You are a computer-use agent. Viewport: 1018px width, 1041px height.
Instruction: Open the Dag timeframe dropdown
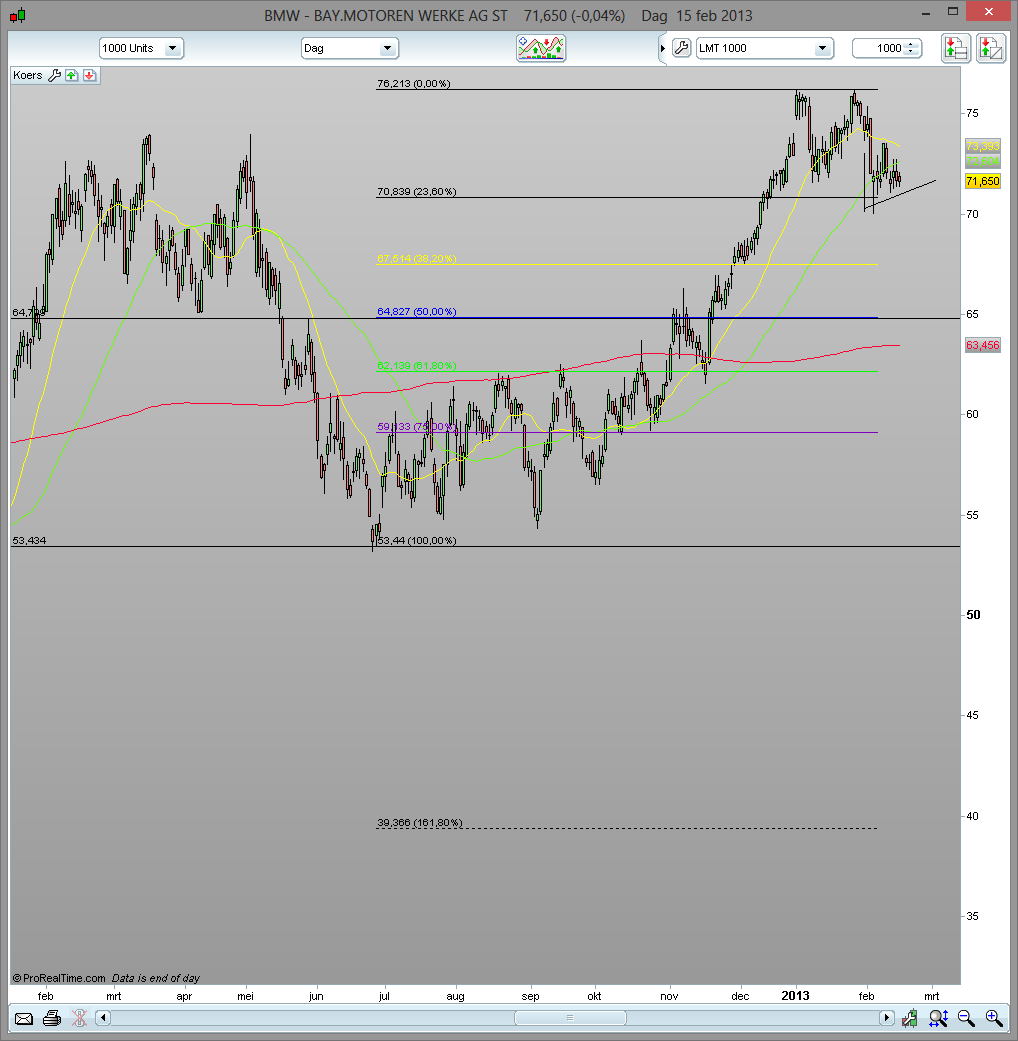349,48
